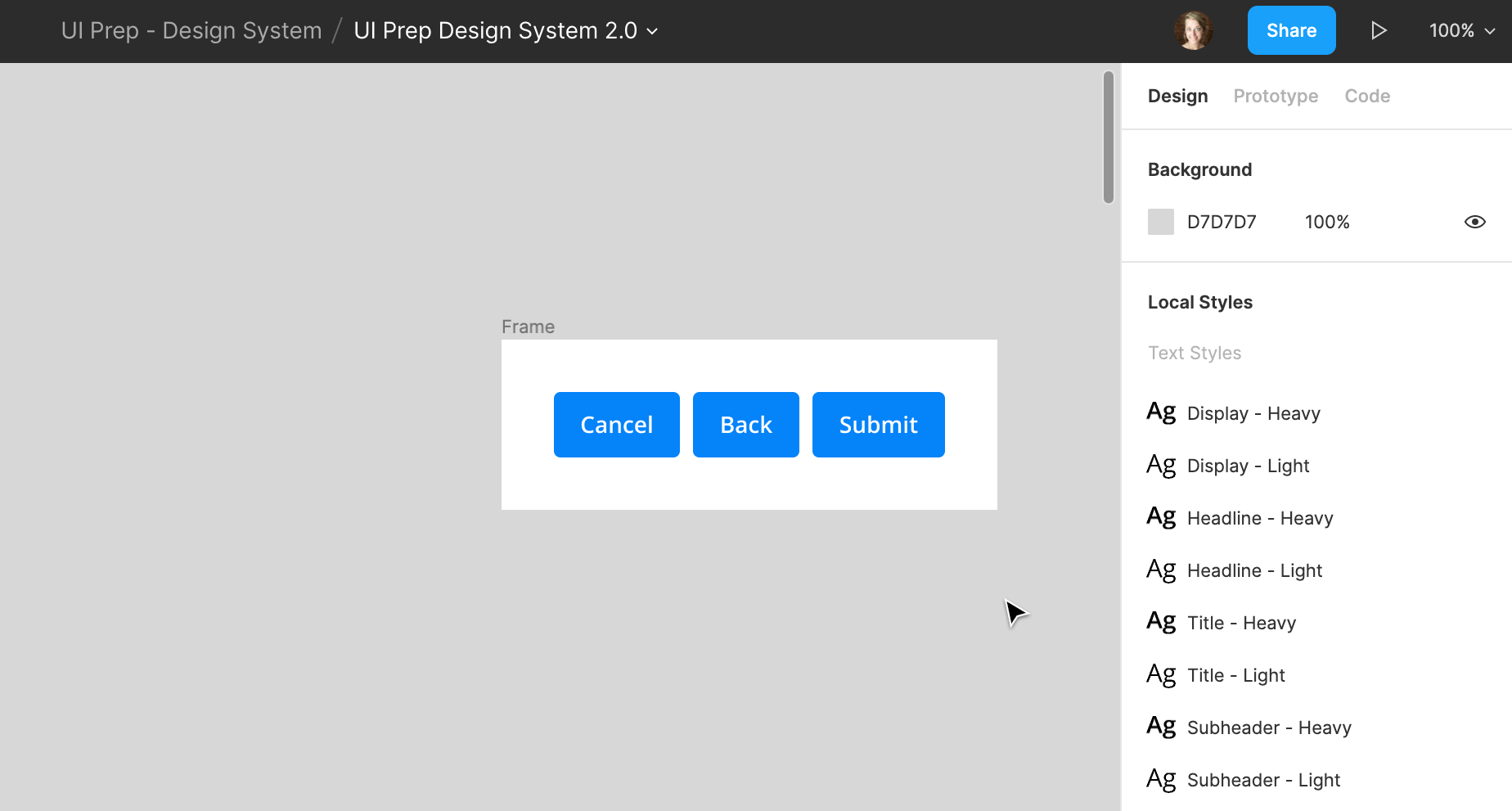Screen dimensions: 1512x811
Task: Open the 100% zoom dropdown
Action: click(1462, 30)
